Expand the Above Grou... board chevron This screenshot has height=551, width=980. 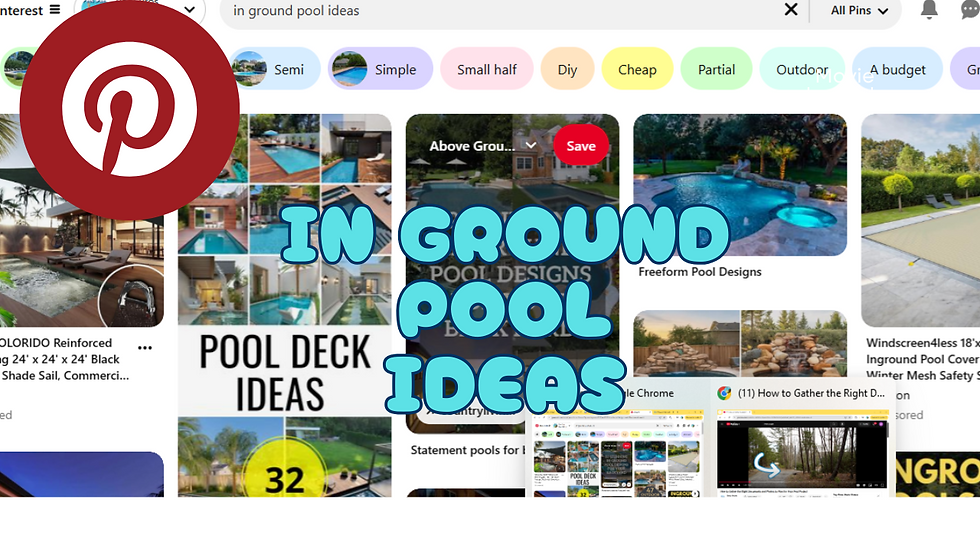pyautogui.click(x=531, y=146)
